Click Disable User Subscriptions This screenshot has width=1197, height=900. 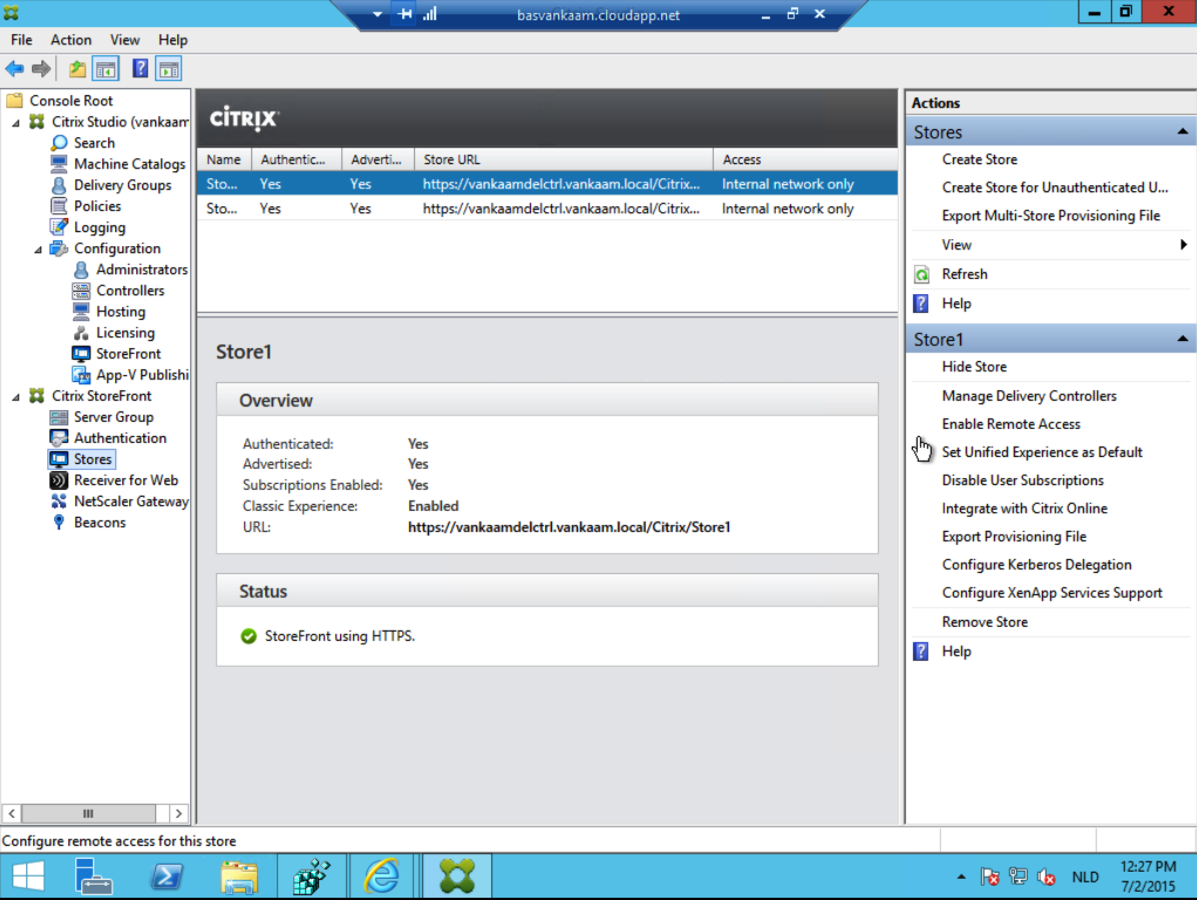click(1023, 481)
